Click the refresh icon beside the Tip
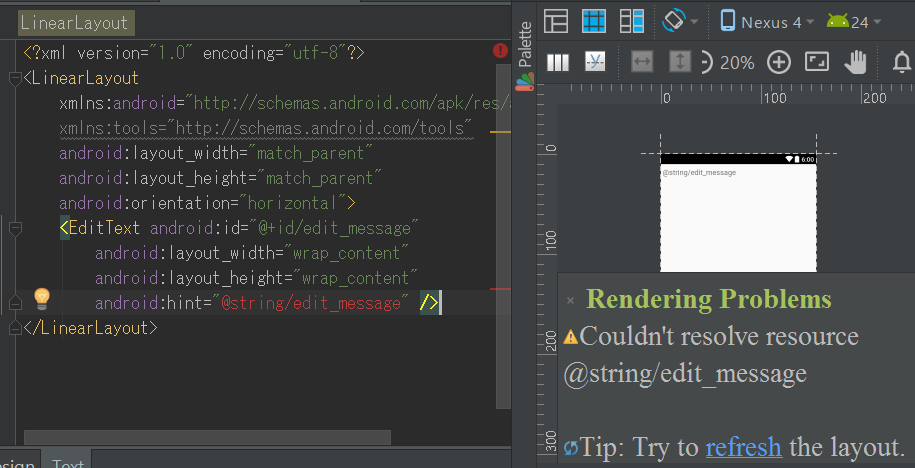 [x=571, y=448]
